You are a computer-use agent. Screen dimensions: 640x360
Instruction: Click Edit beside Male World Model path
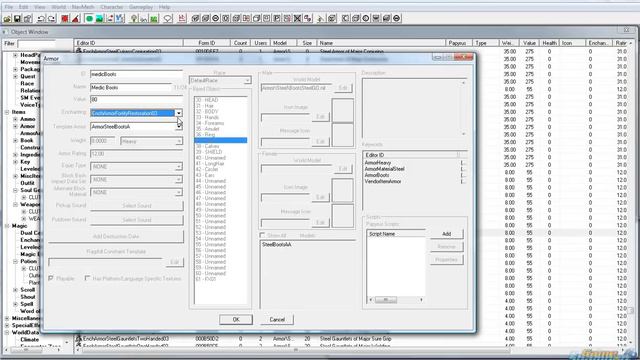tap(343, 88)
